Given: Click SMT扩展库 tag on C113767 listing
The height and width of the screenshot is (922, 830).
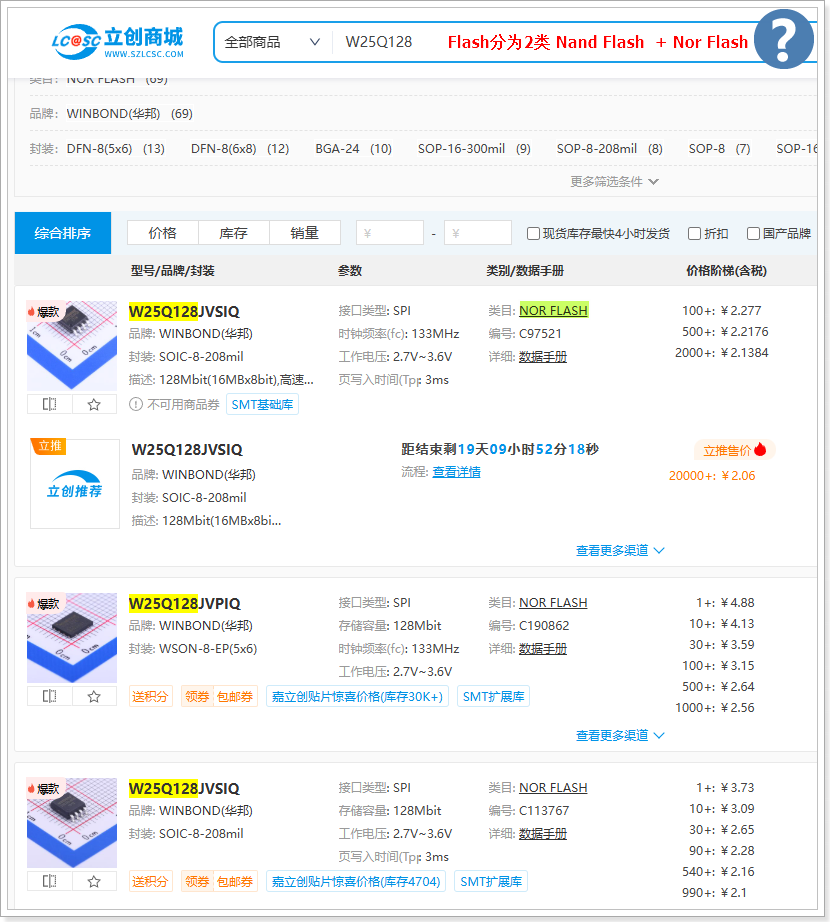Looking at the screenshot, I should [491, 881].
